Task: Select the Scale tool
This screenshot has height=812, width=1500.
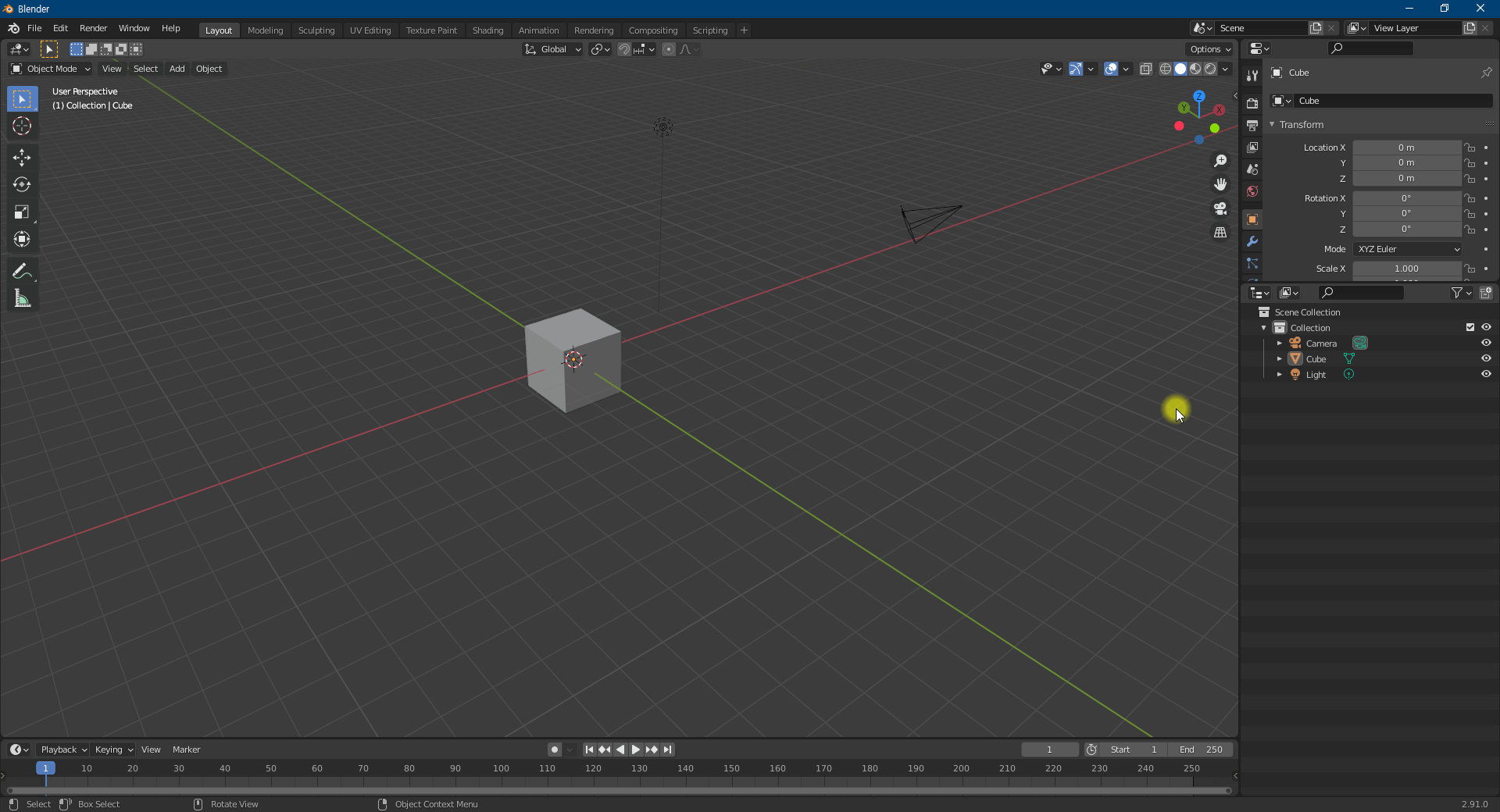Action: pos(22,212)
